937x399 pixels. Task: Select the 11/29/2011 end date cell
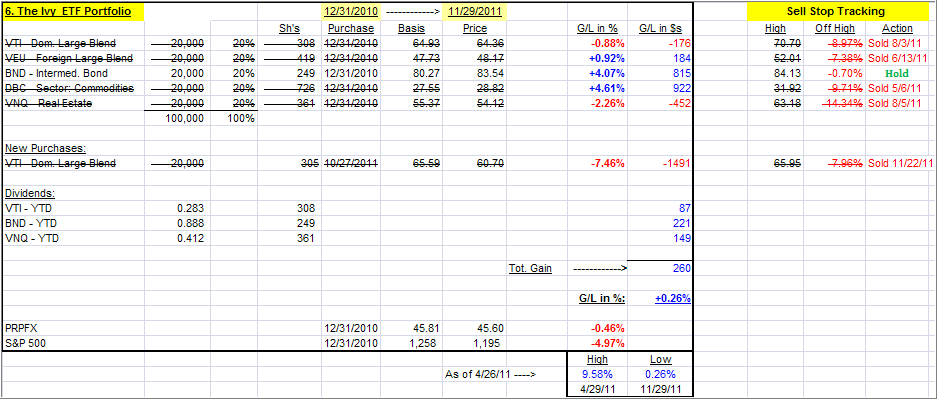[x=474, y=11]
